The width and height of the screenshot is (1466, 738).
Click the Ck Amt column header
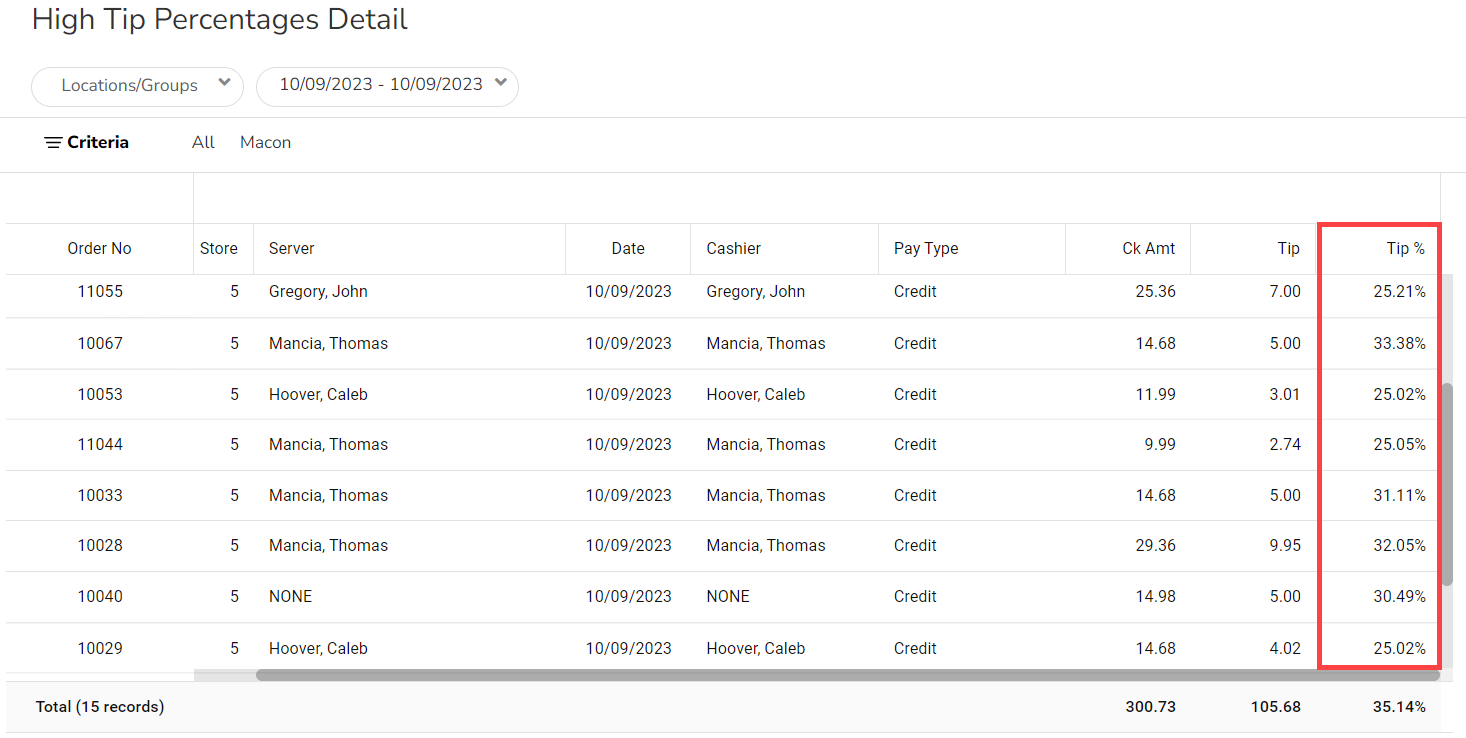coord(1148,249)
